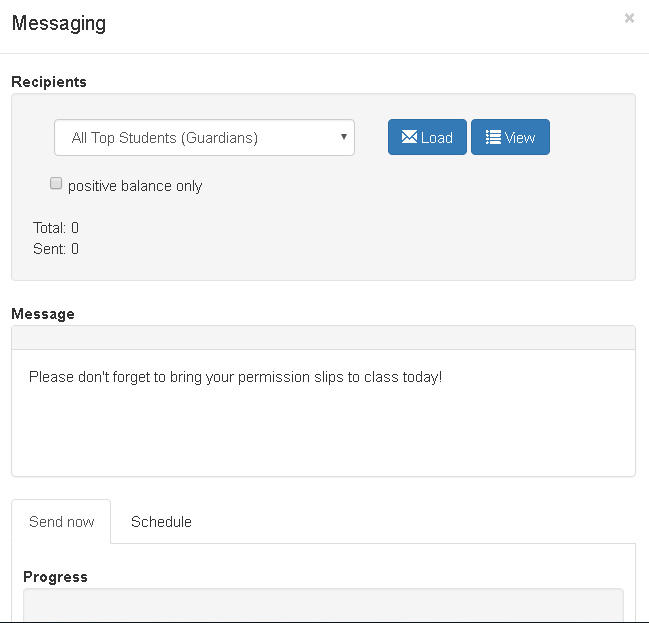This screenshot has height=623, width=649.
Task: Click the Recipients heading
Action: click(x=49, y=82)
